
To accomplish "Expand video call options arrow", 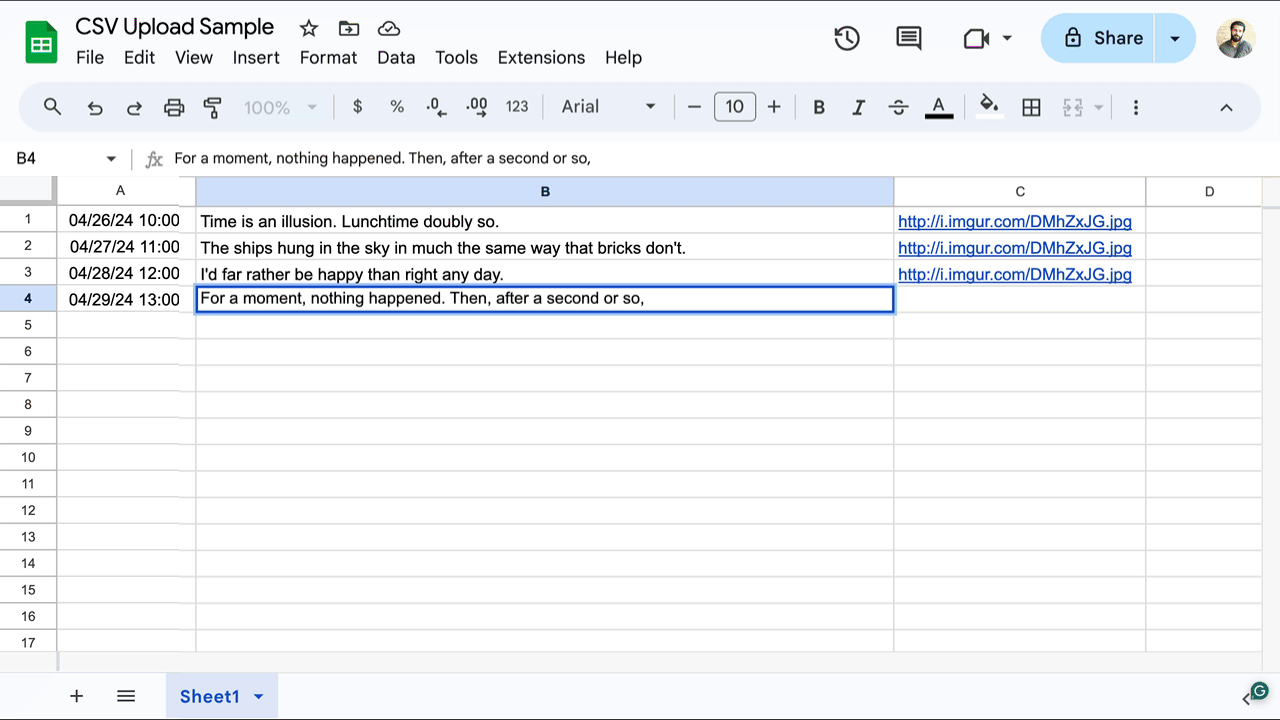I will pos(1007,38).
